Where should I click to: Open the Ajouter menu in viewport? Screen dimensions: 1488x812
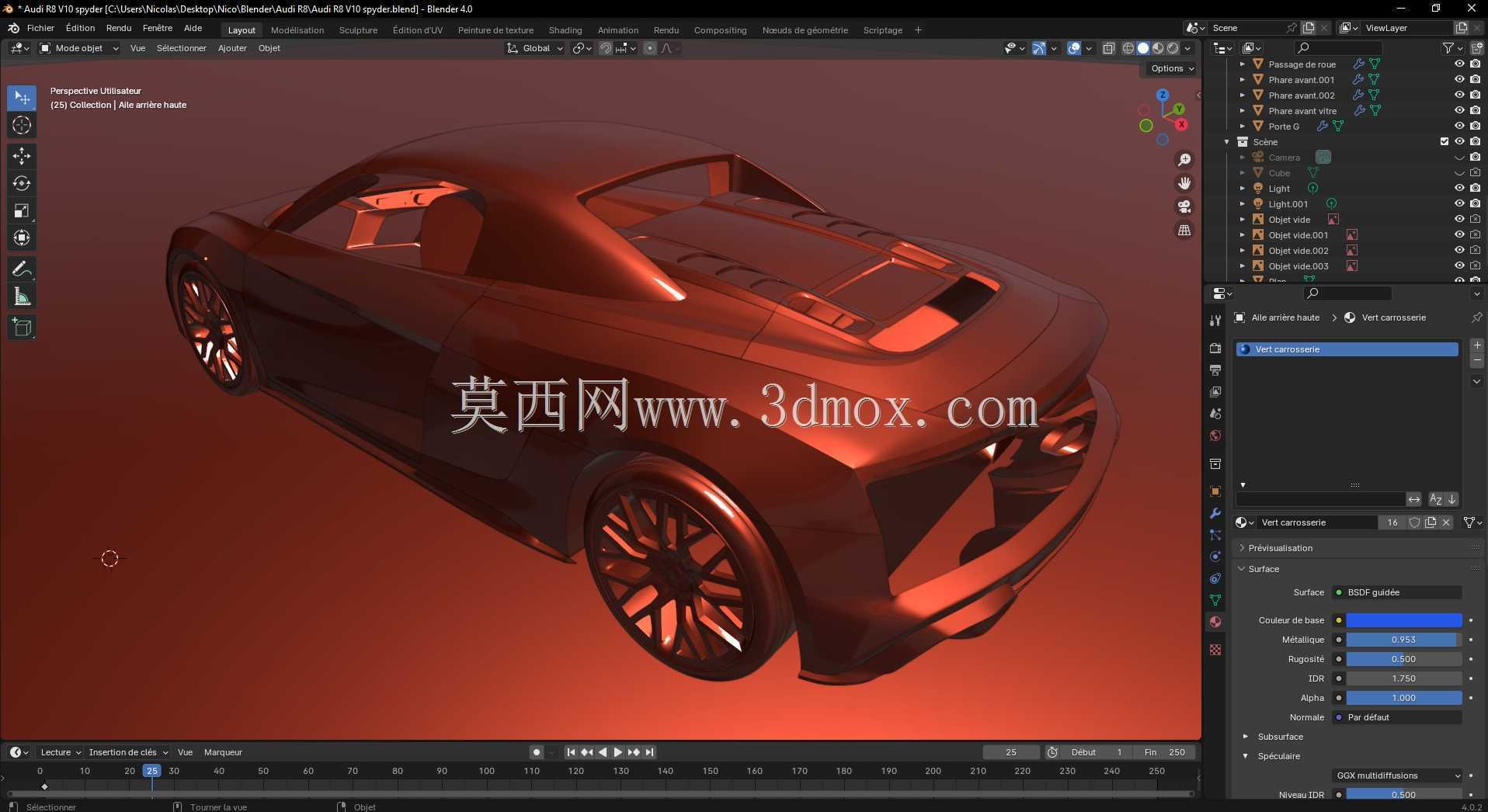[x=232, y=48]
